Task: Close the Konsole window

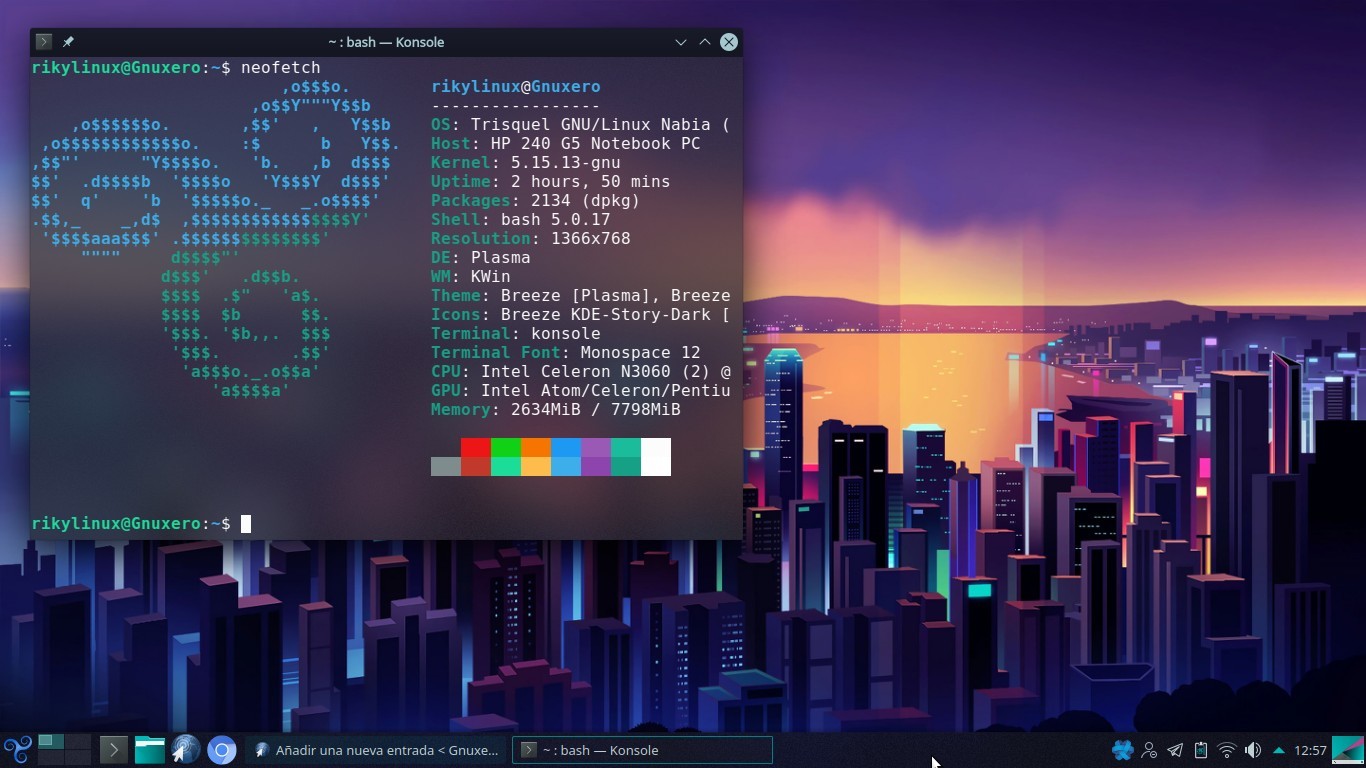Action: (729, 42)
